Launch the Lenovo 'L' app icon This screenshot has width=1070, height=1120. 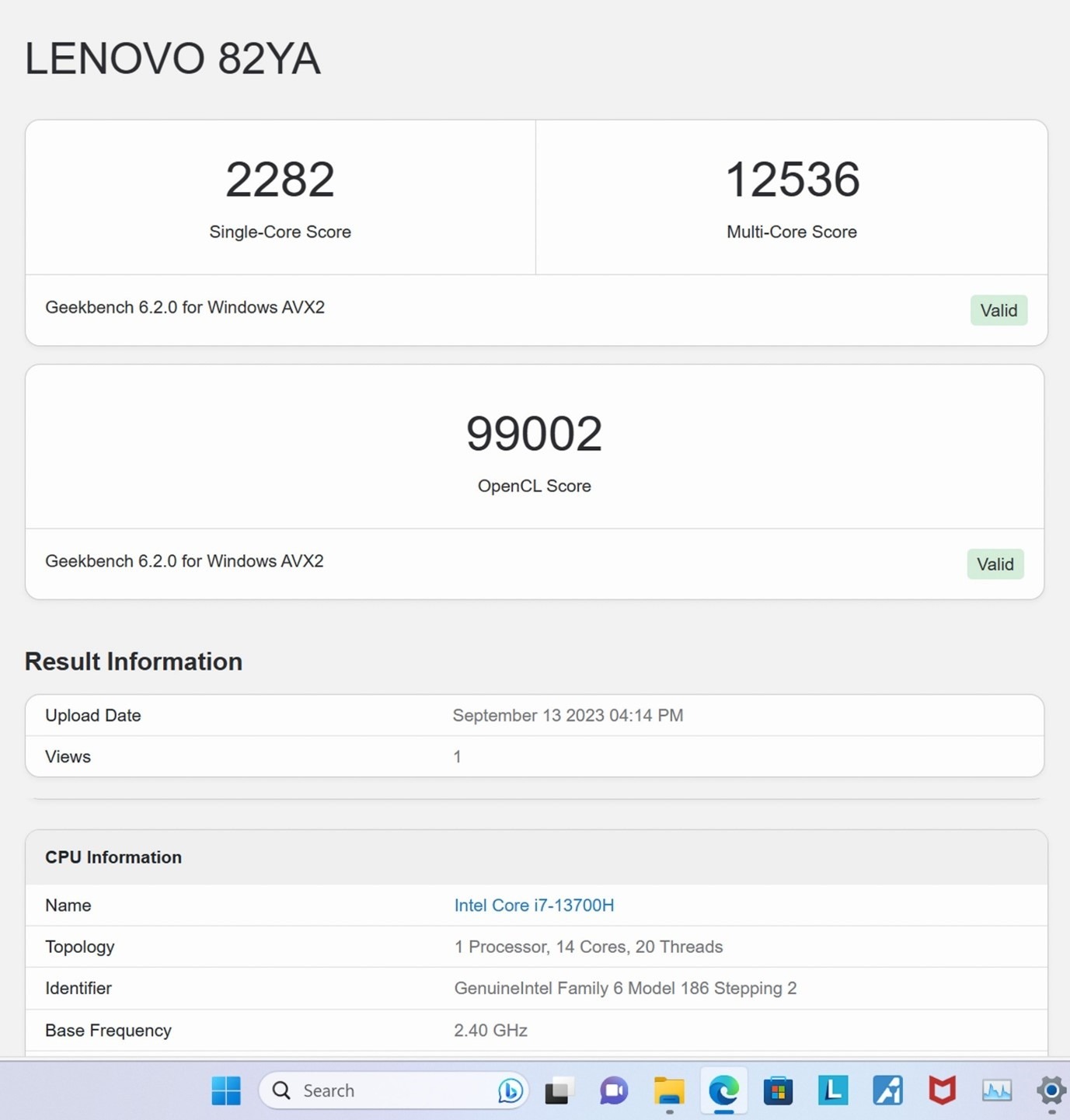pos(833,1090)
